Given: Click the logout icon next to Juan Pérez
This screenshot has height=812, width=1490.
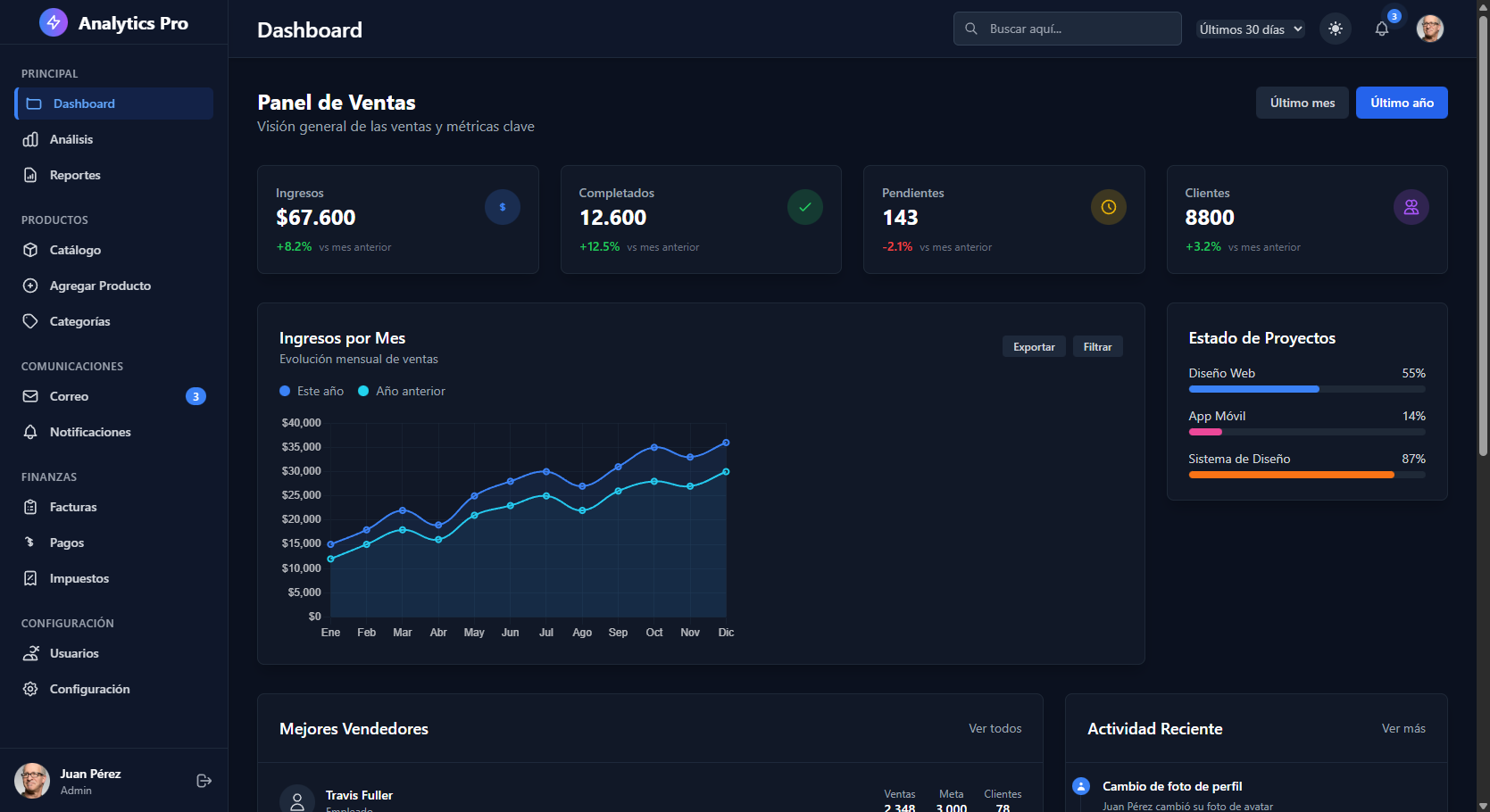Looking at the screenshot, I should click(204, 781).
